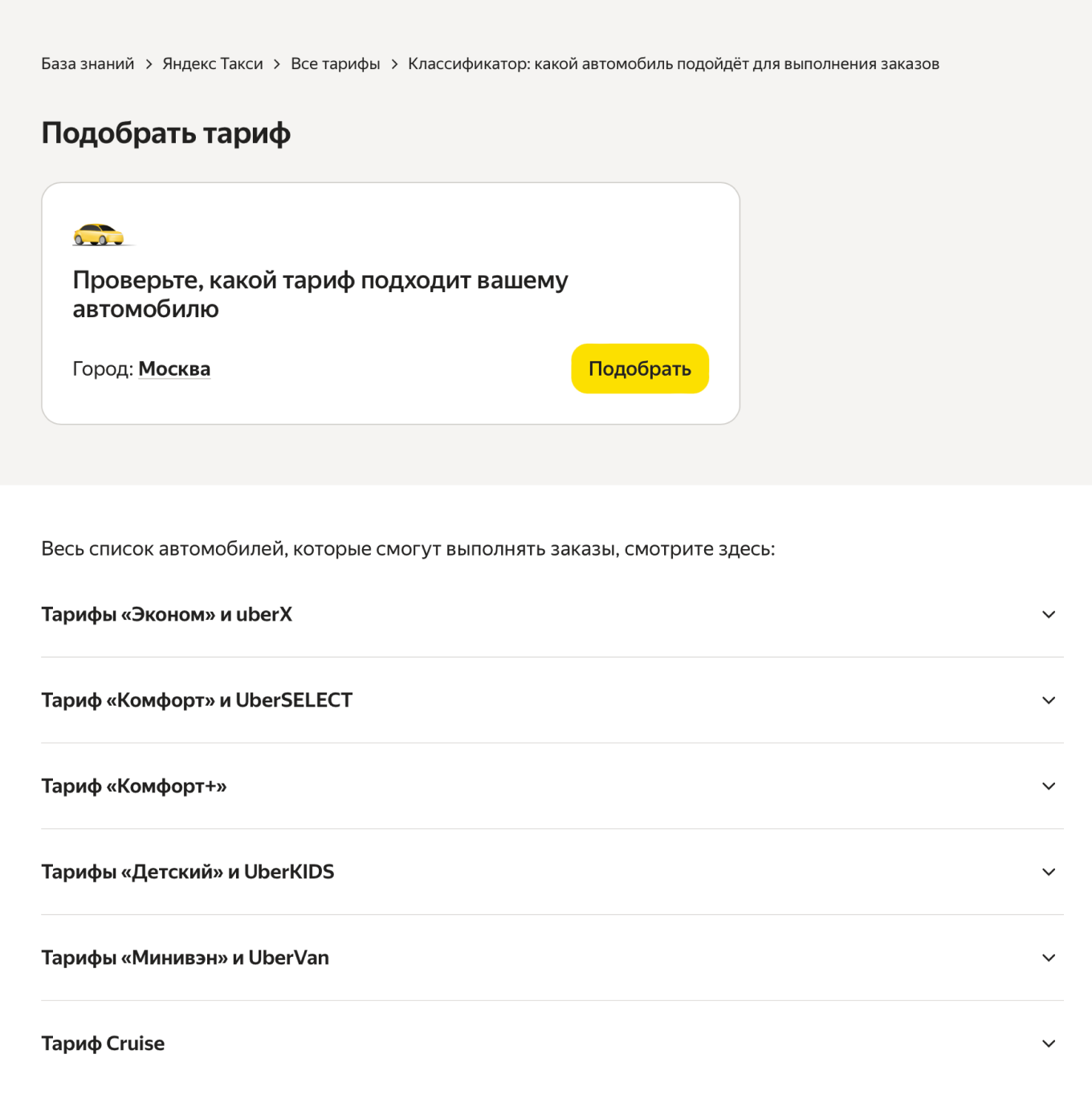Open the Тариф Cruise section title
Image resolution: width=1092 pixels, height=1107 pixels.
[x=103, y=1044]
